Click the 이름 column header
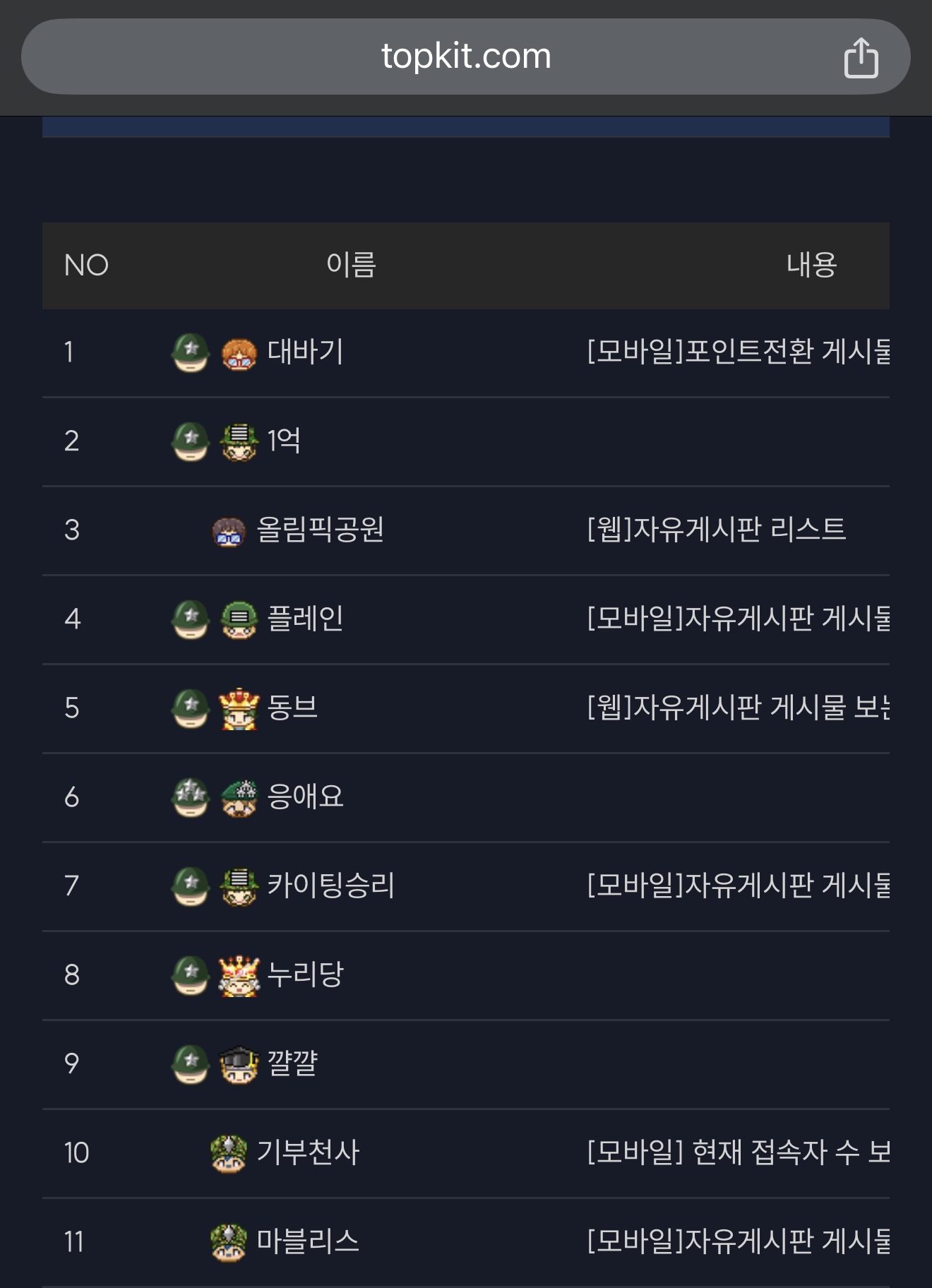 point(351,265)
